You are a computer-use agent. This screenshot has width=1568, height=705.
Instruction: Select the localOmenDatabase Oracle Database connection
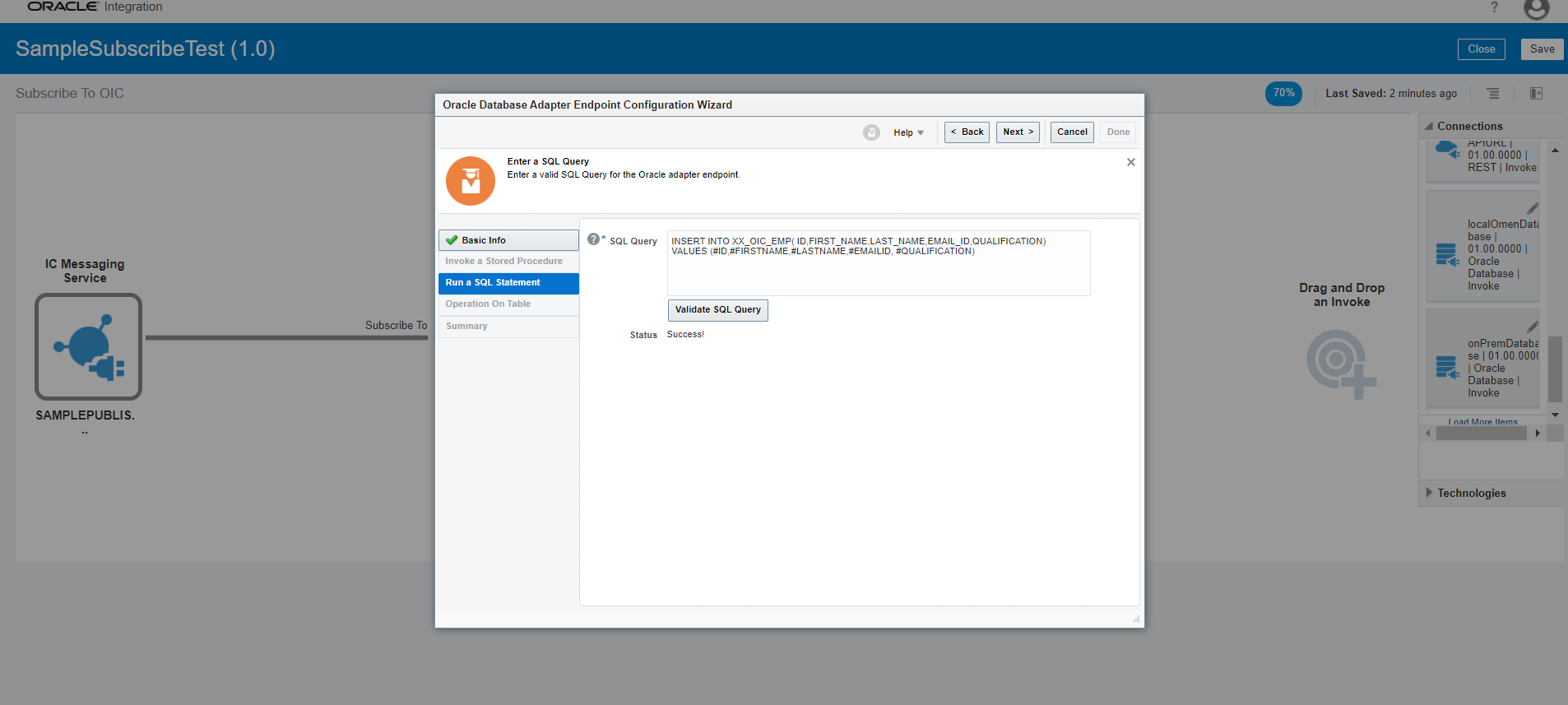pyautogui.click(x=1482, y=247)
